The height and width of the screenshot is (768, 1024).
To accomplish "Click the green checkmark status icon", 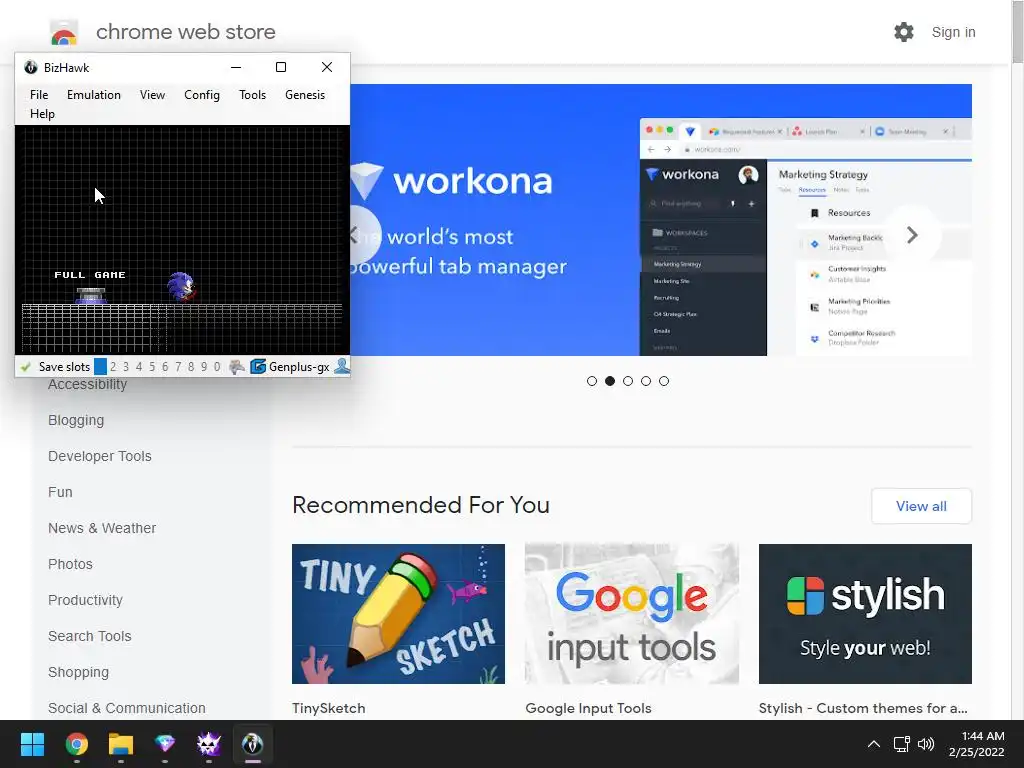I will tap(26, 367).
